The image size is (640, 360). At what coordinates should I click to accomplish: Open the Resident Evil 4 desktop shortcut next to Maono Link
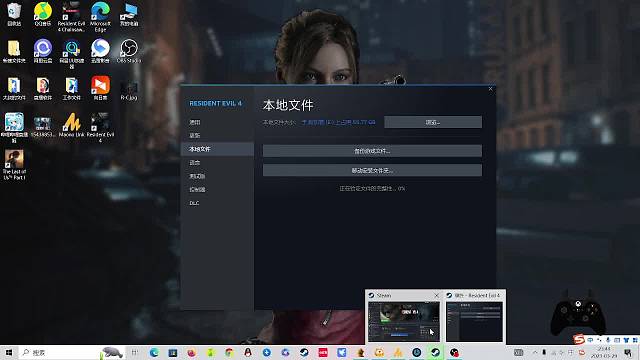point(100,127)
